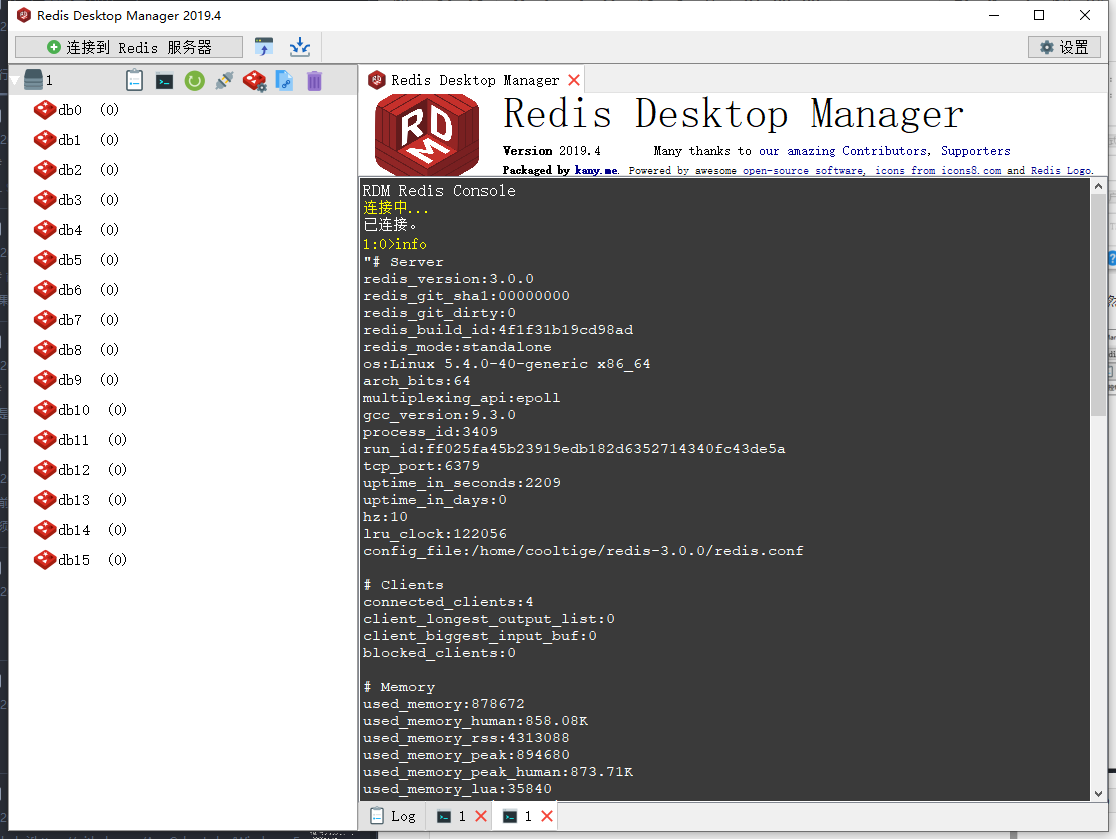Viewport: 1116px width, 839px height.
Task: Select the server 1 connection icon
Action: [x=33, y=80]
